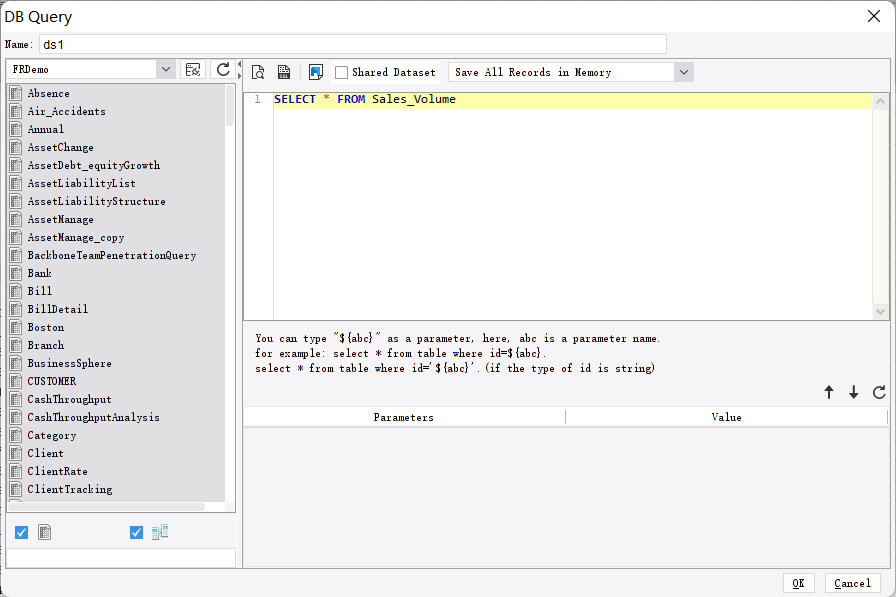Open the query preview icon
This screenshot has height=597, width=896.
tap(258, 71)
